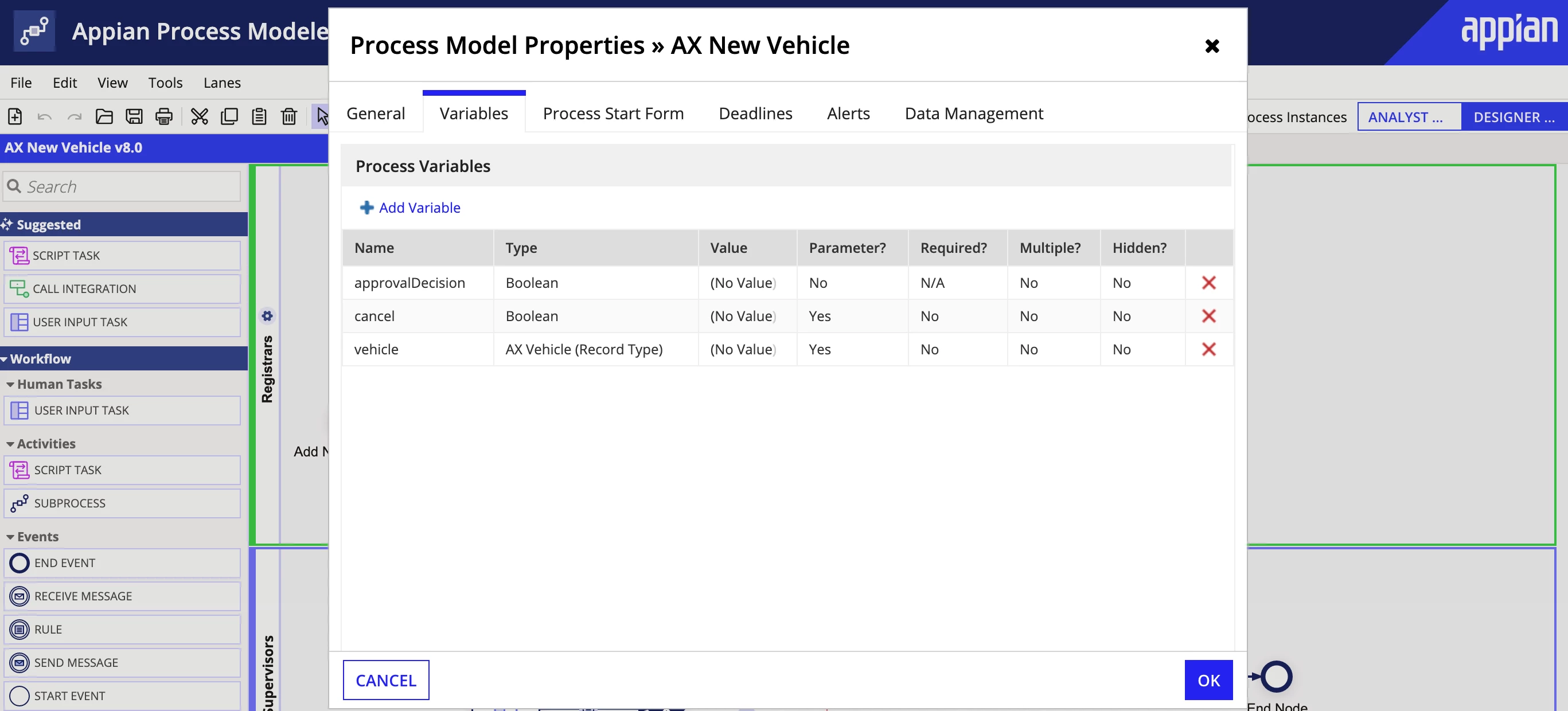Open the Lanes menu

pos(222,82)
